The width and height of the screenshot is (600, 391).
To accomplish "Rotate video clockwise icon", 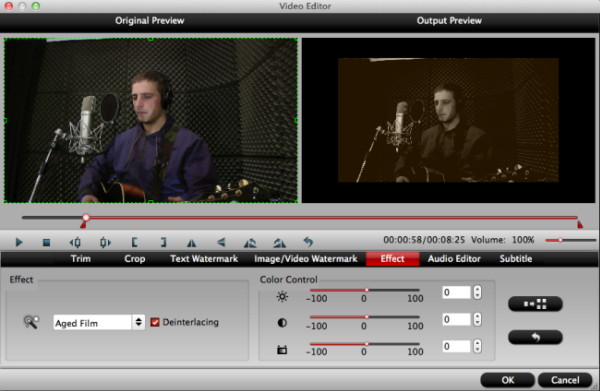I will 280,243.
